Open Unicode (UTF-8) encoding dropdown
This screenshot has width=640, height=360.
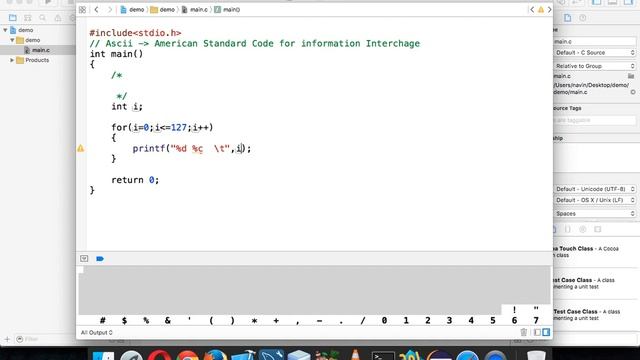click(595, 189)
